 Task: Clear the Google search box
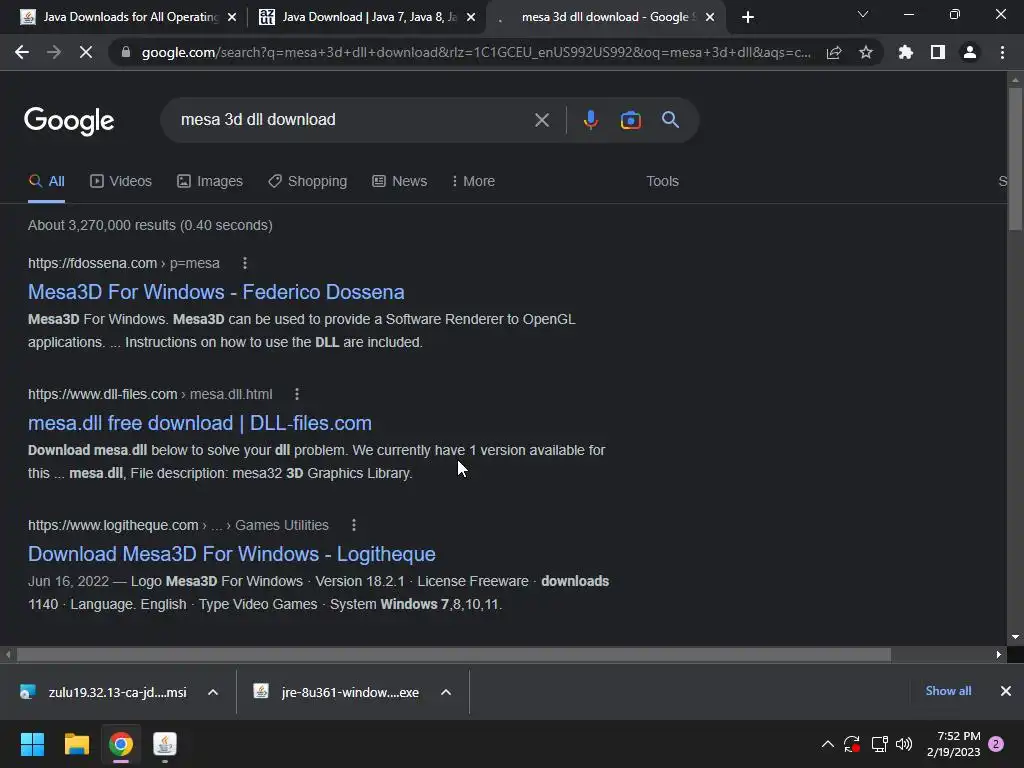coord(541,120)
